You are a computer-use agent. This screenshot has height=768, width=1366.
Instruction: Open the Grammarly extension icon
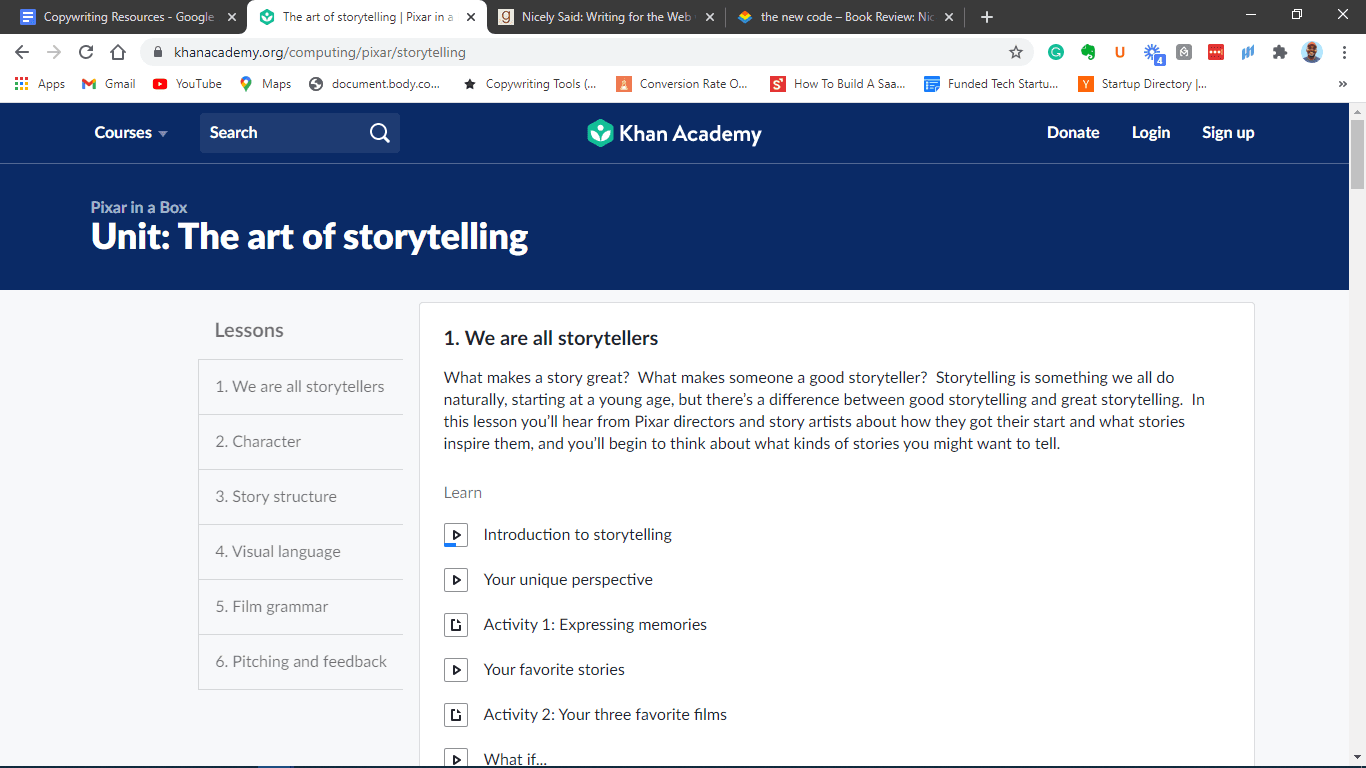1056,52
